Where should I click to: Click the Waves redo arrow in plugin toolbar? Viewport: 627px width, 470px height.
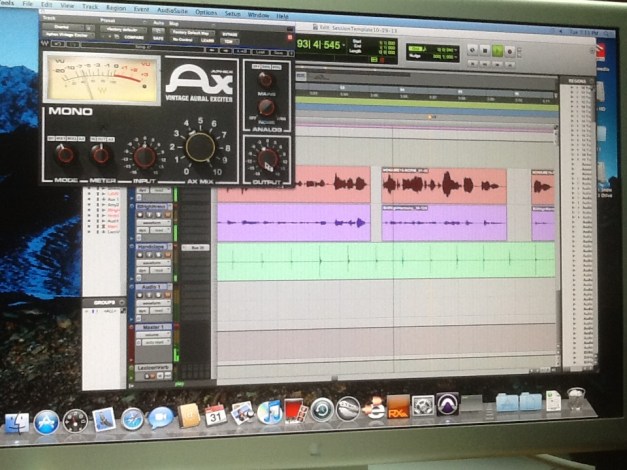click(72, 44)
